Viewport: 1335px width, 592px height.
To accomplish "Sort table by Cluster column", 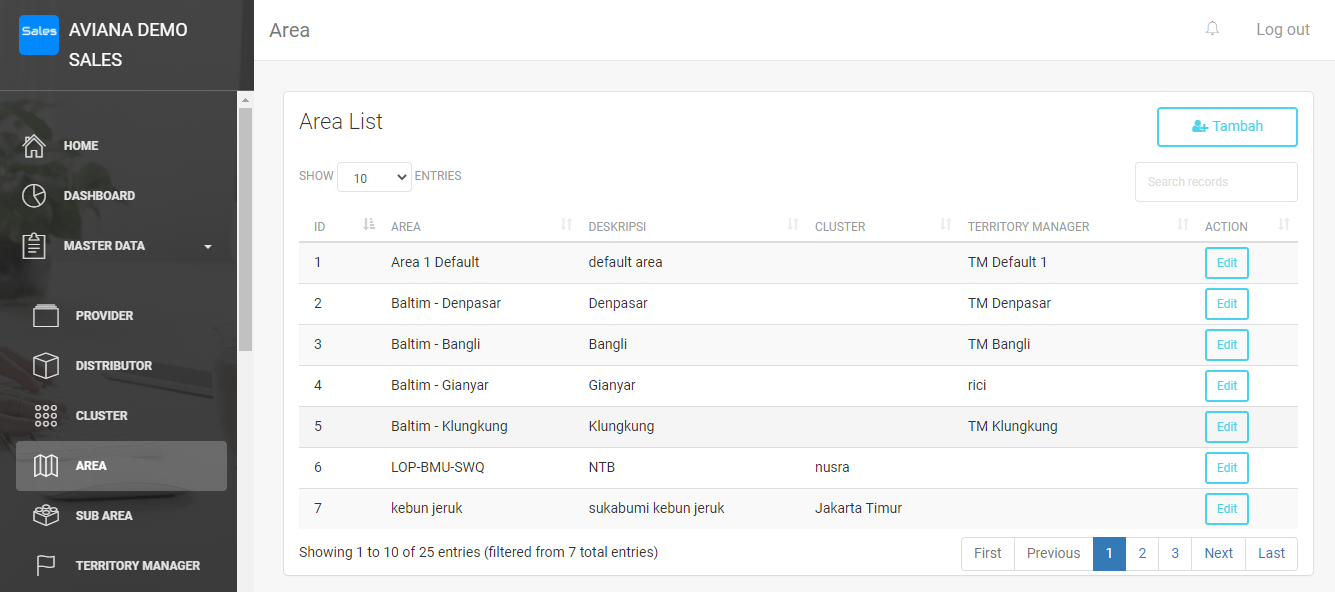I will tap(945, 226).
